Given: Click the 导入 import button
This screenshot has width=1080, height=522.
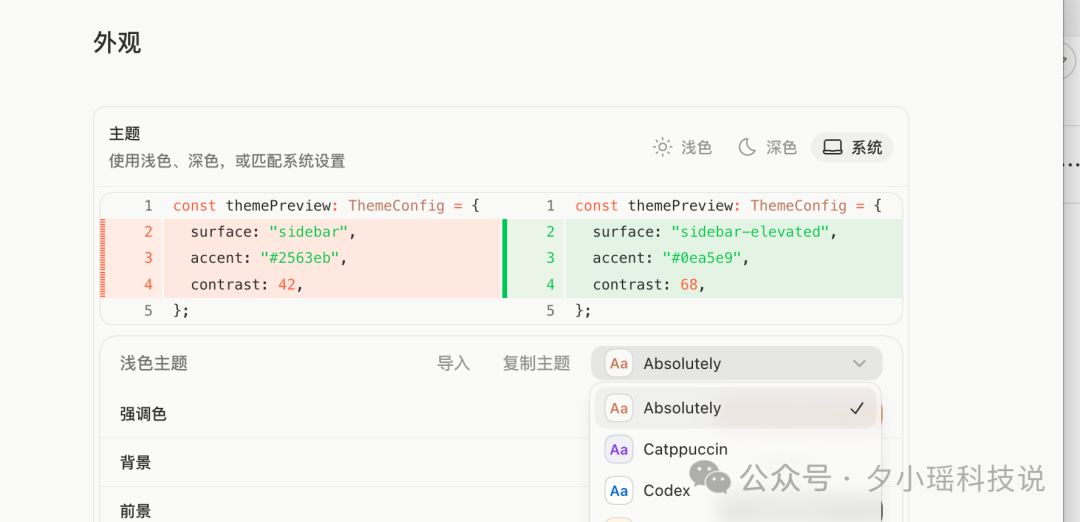Looking at the screenshot, I should pyautogui.click(x=453, y=364).
